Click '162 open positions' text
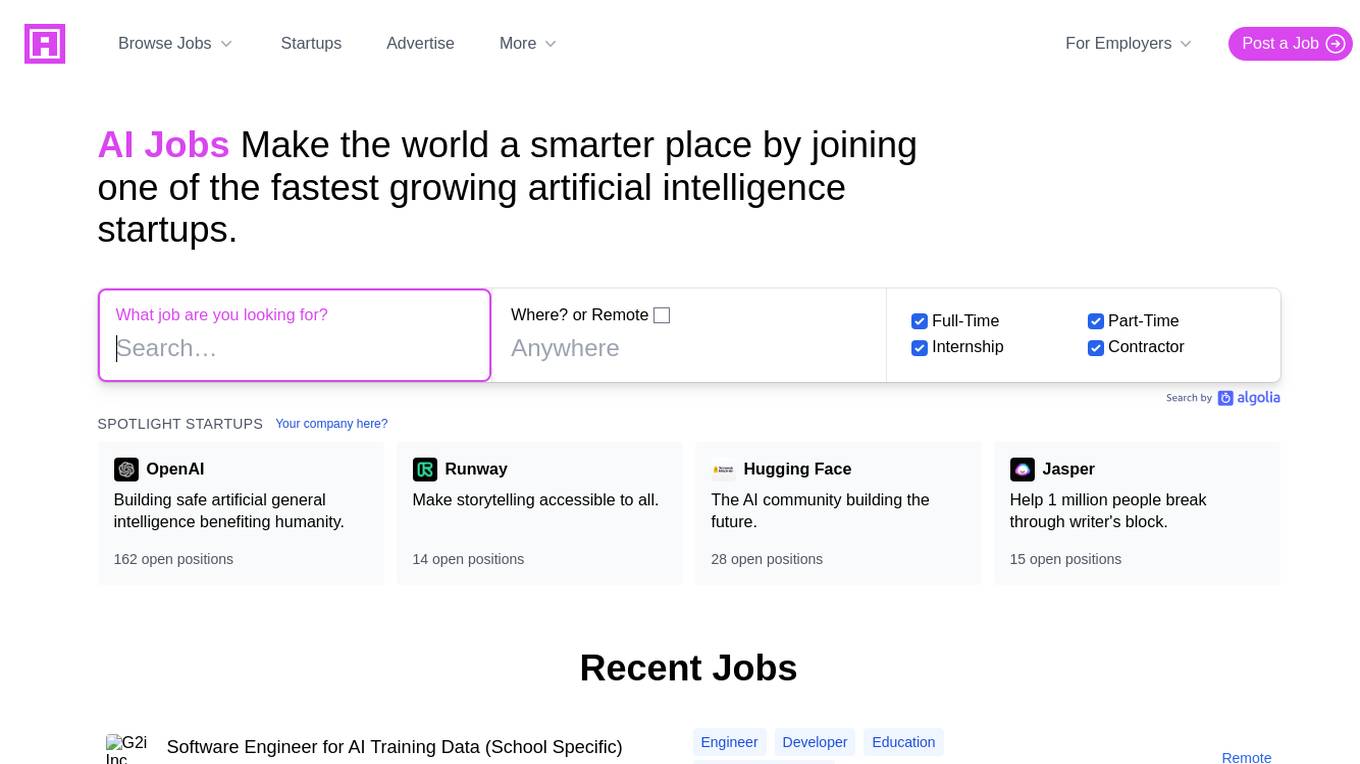This screenshot has width=1360, height=764. (x=173, y=559)
